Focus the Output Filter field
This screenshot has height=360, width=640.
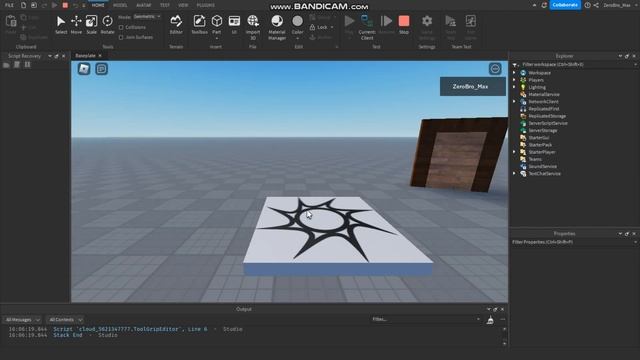[x=426, y=319]
